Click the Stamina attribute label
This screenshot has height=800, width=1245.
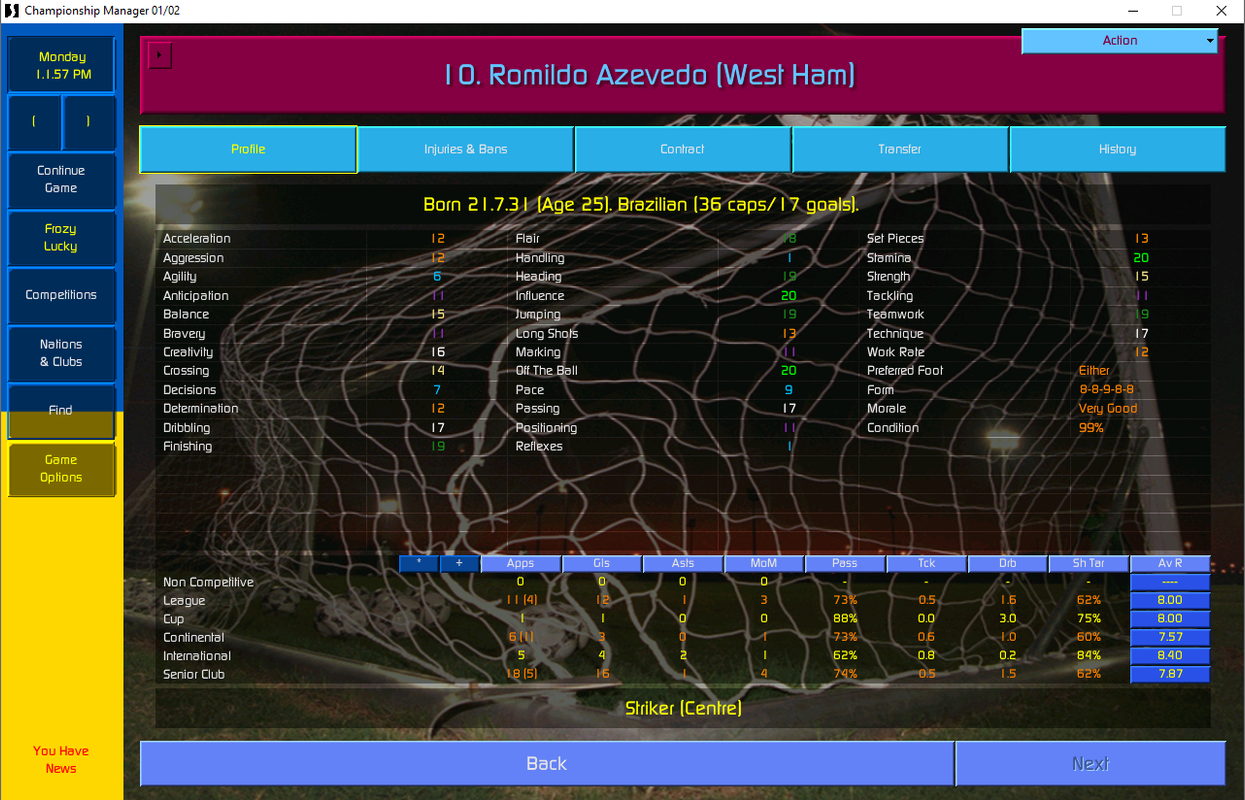pyautogui.click(x=889, y=258)
